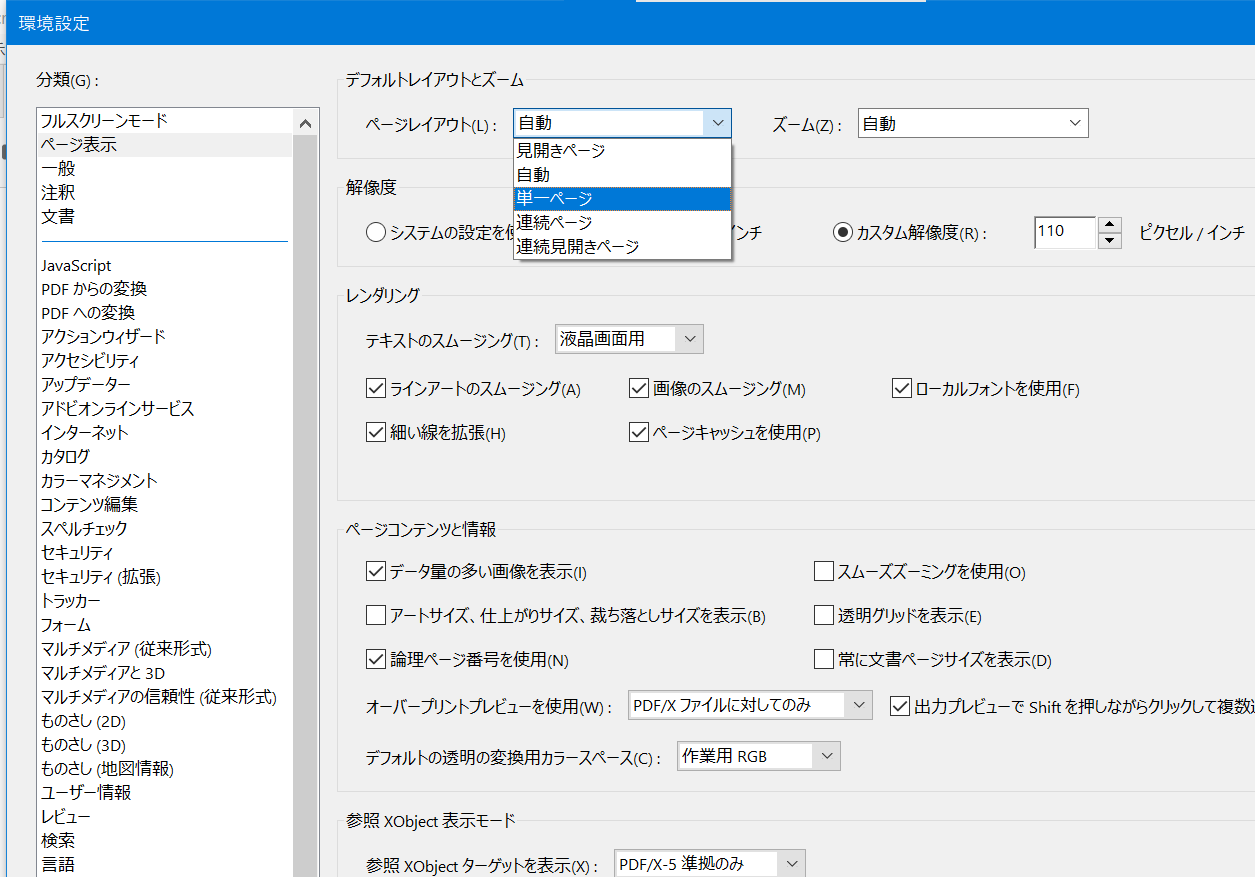Click the custom resolution value field
The image size is (1255, 877).
1064,232
